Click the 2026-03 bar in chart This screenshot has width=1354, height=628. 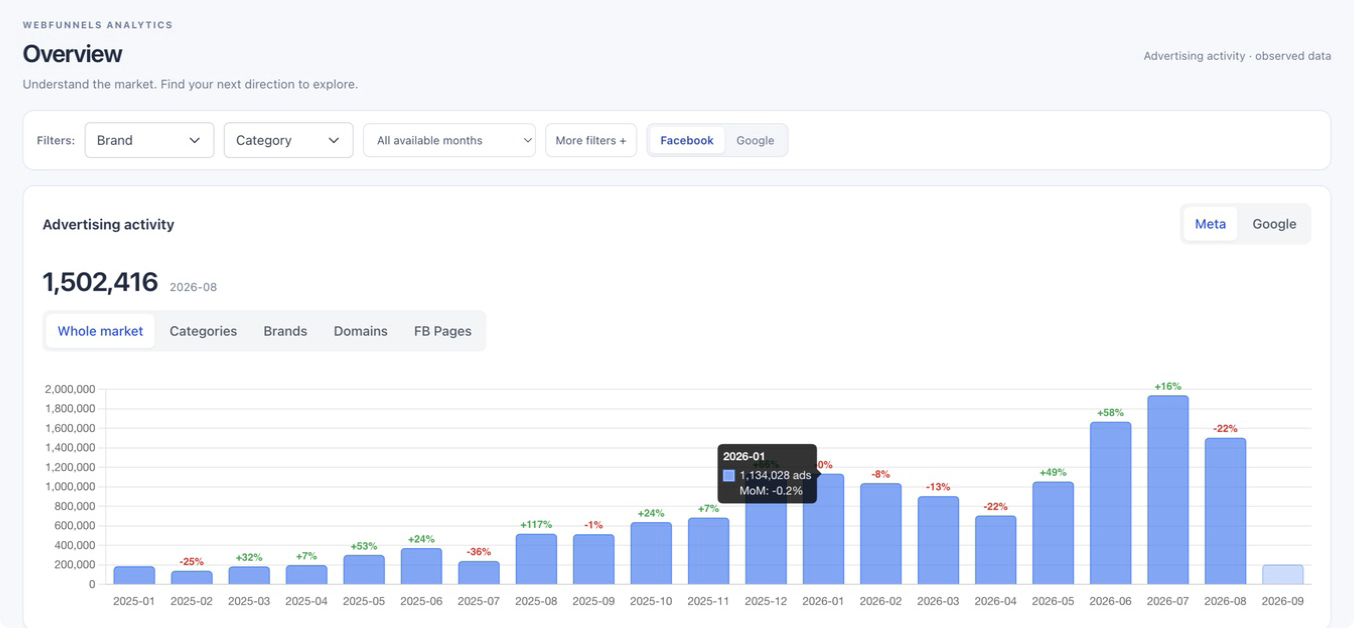[x=938, y=540]
